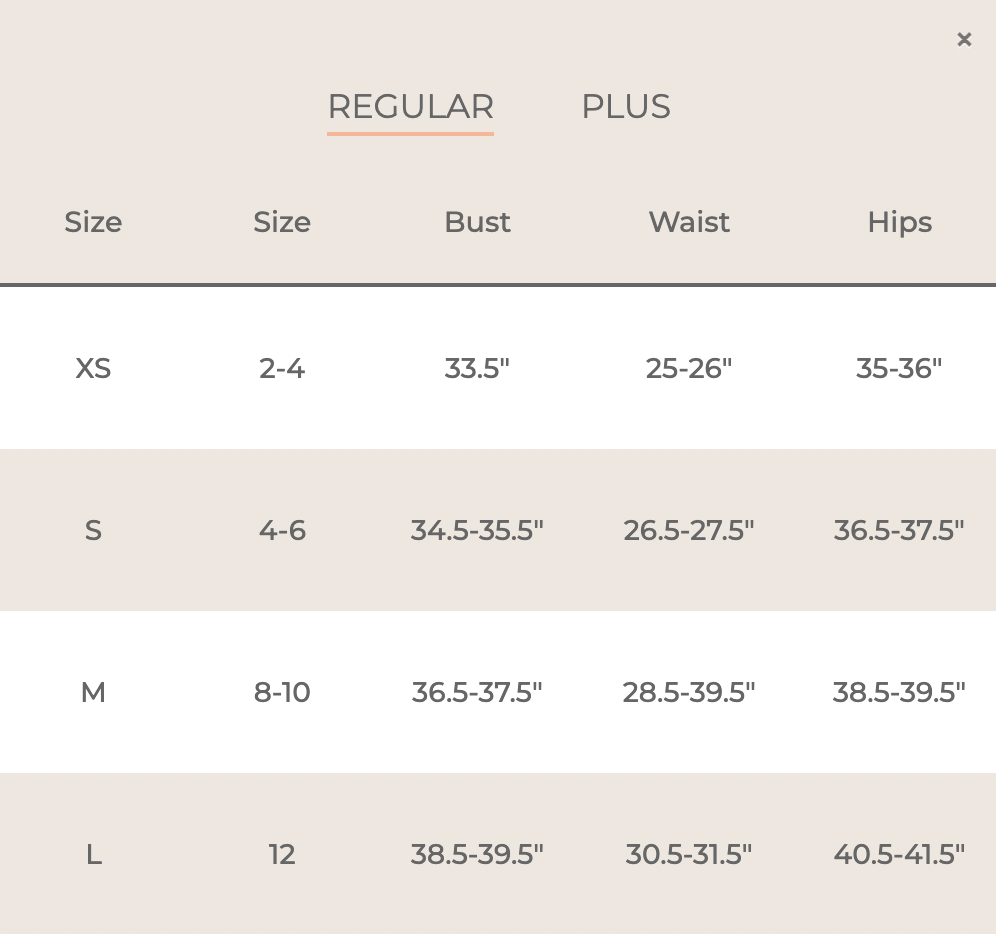This screenshot has width=996, height=934.
Task: Click the 2-4 numeric size cell
Action: point(282,369)
